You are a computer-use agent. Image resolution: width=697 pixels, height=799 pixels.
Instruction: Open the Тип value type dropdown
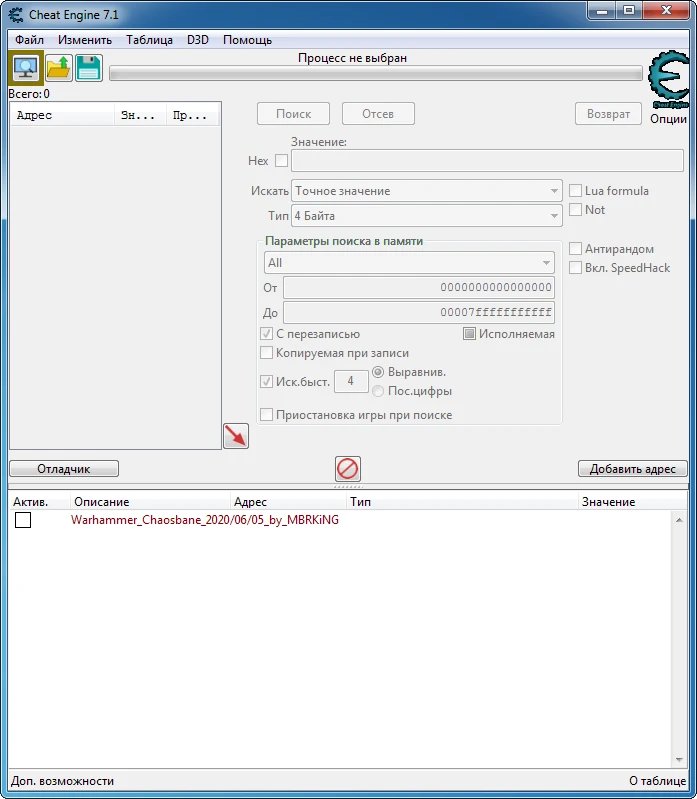[x=427, y=216]
